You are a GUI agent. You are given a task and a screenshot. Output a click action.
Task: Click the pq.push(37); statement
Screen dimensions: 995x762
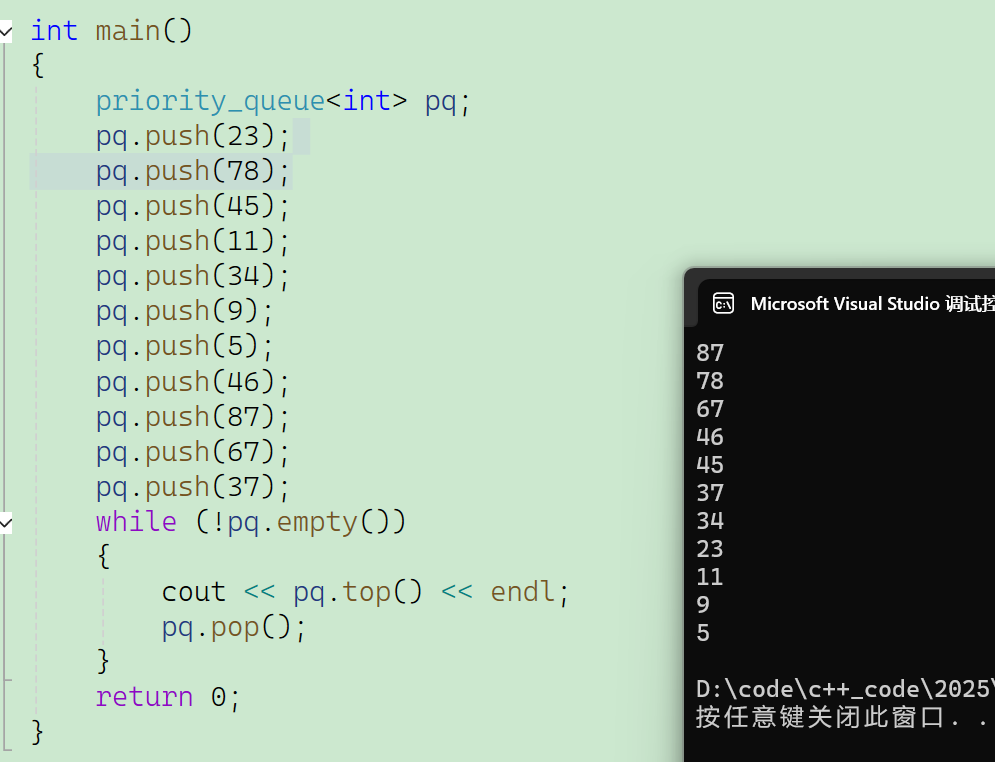(x=193, y=487)
